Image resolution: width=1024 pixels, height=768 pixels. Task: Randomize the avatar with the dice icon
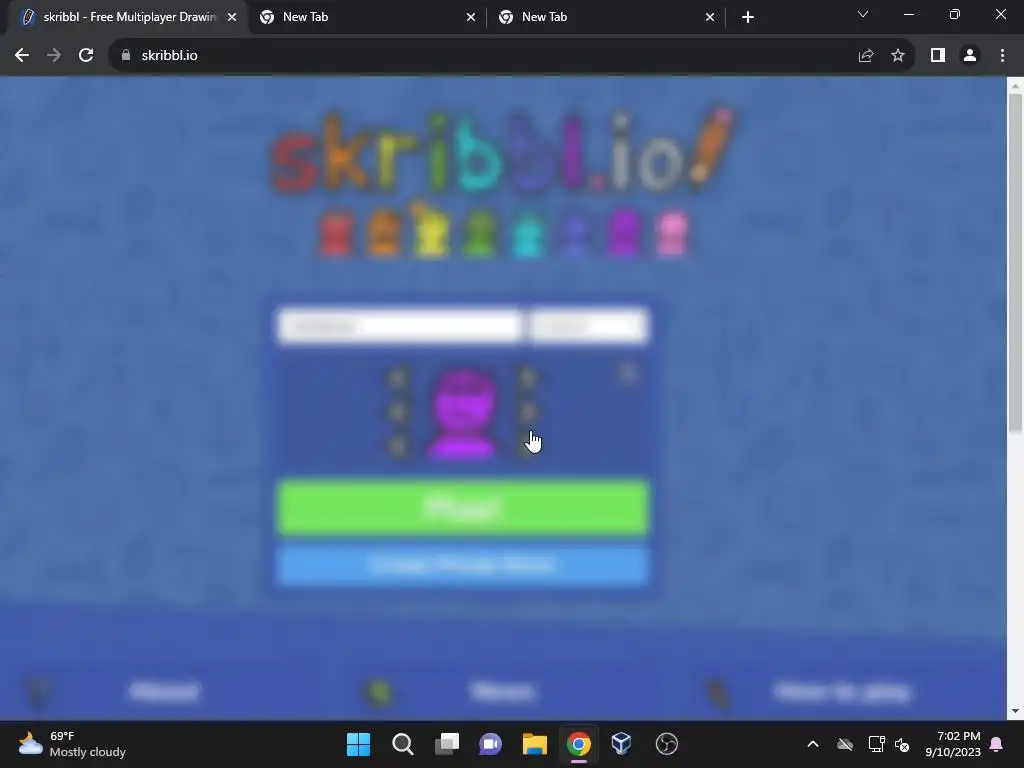tap(628, 374)
